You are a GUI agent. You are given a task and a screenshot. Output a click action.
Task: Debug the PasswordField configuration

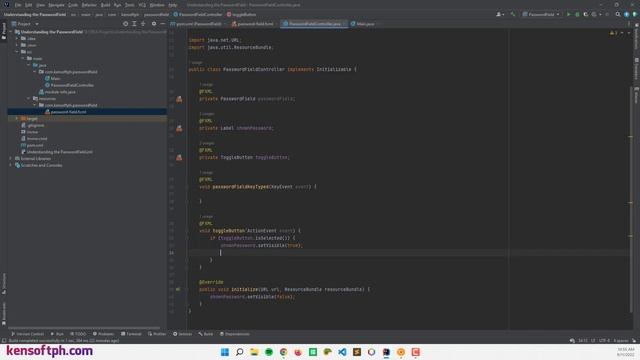pyautogui.click(x=577, y=14)
